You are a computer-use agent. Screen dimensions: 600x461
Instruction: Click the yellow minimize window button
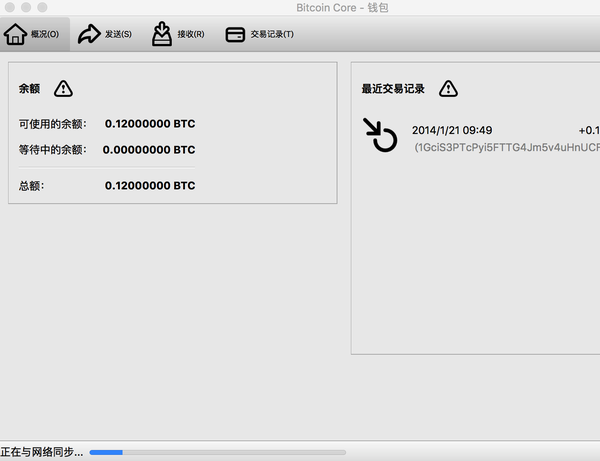click(x=26, y=7)
